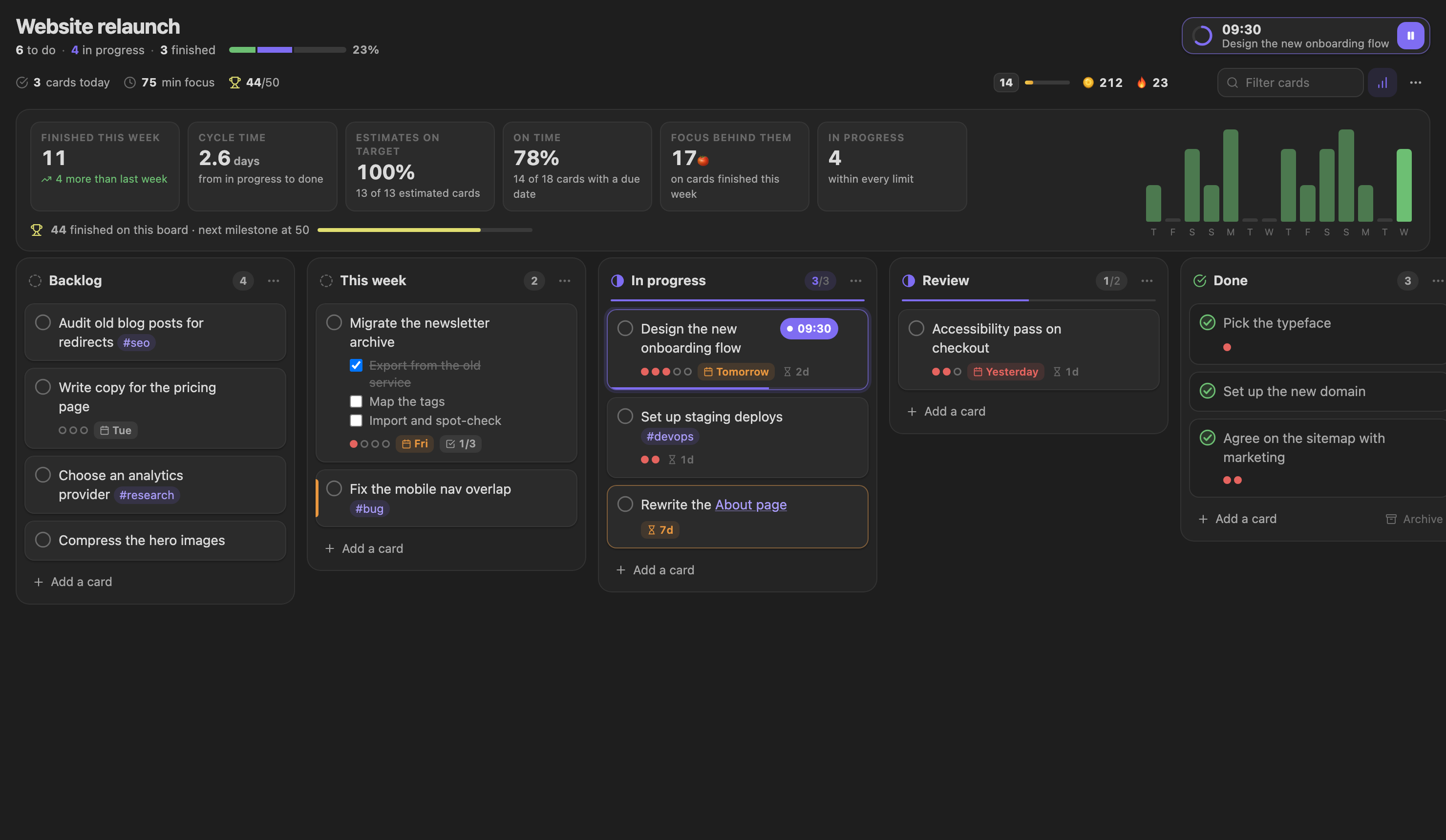This screenshot has height=840, width=1446.
Task: Archive the finished cards in Done
Action: pos(1414,519)
